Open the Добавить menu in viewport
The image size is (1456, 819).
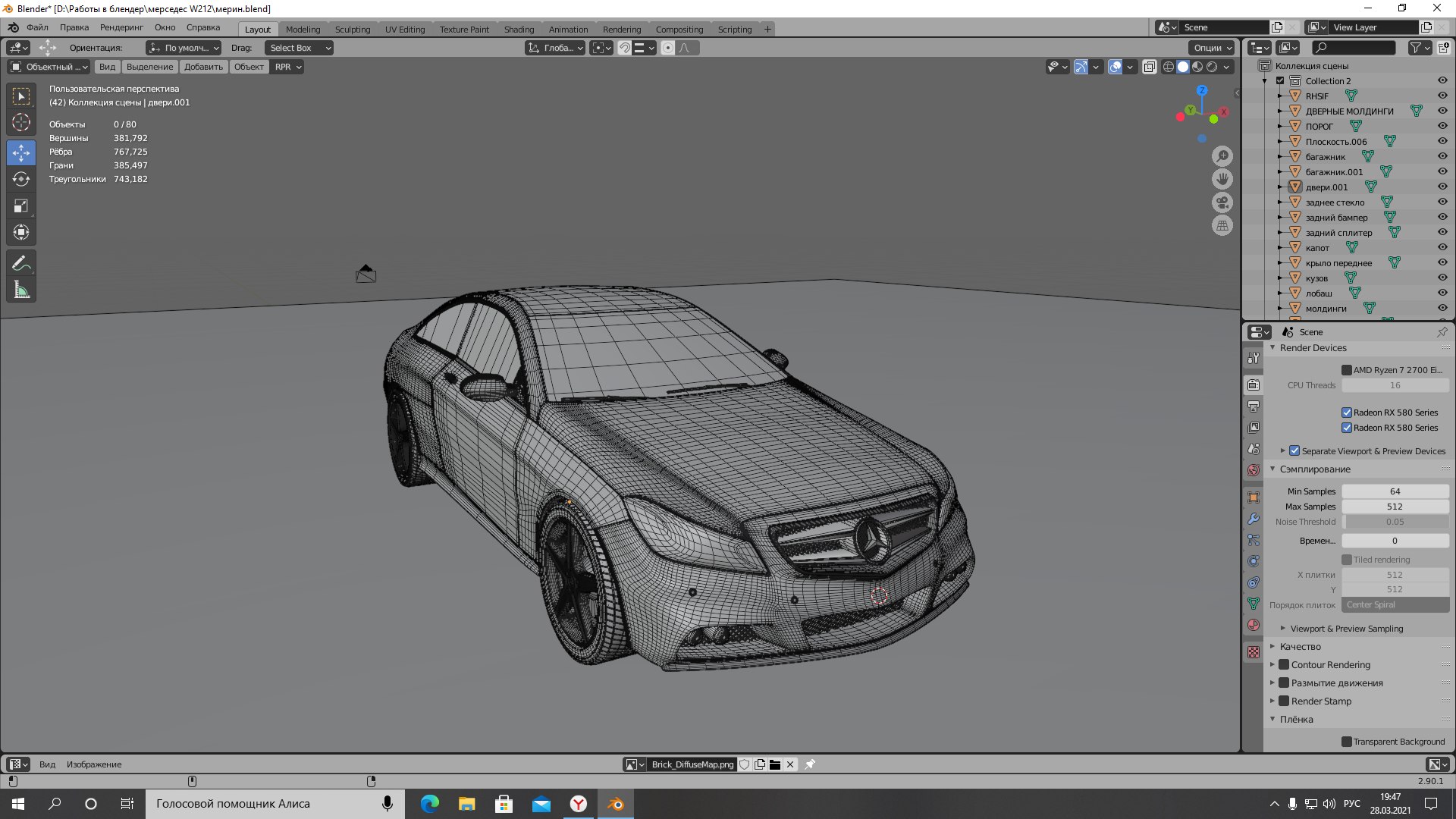[x=203, y=67]
